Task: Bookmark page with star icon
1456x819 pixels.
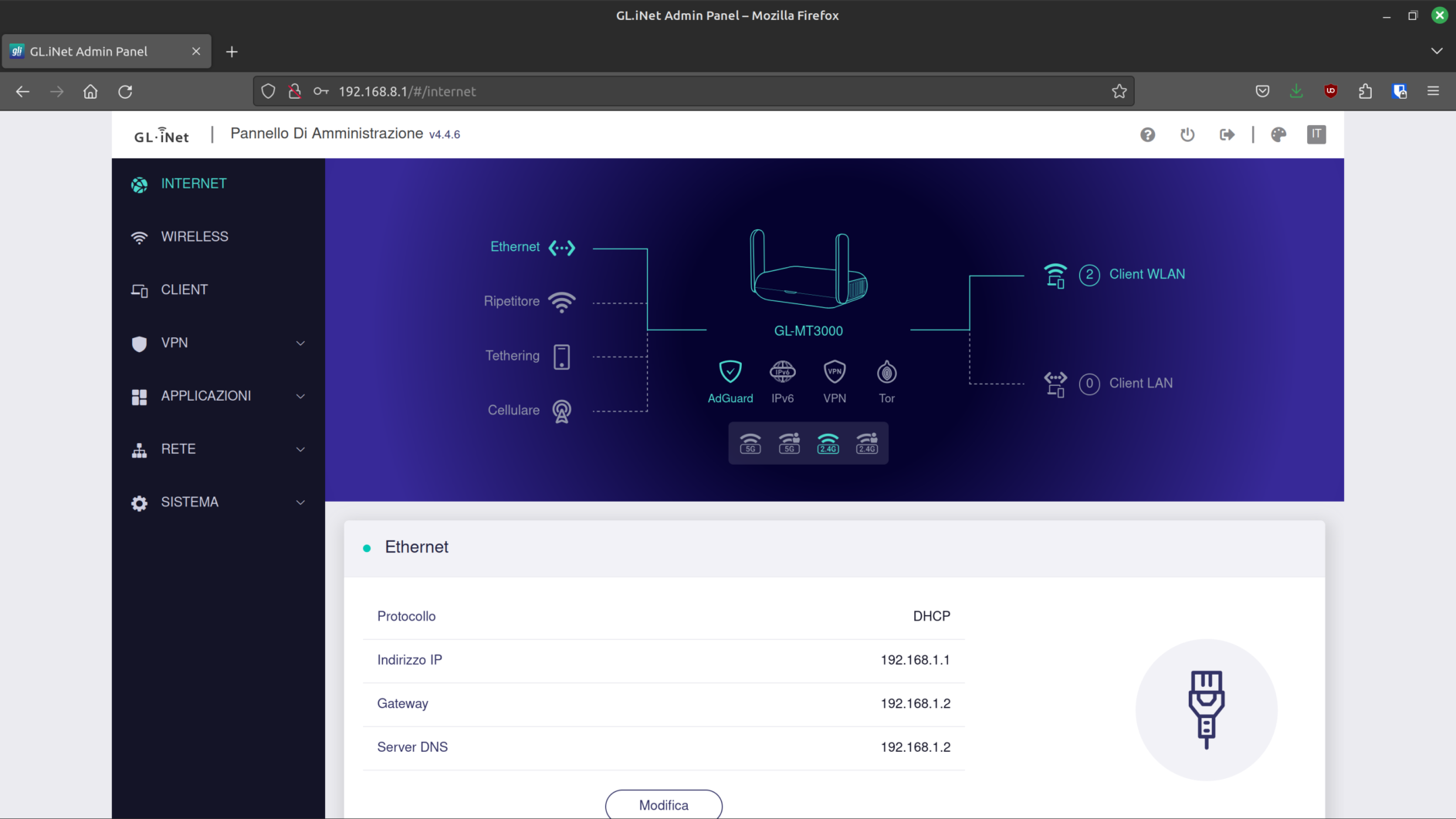Action: tap(1119, 91)
